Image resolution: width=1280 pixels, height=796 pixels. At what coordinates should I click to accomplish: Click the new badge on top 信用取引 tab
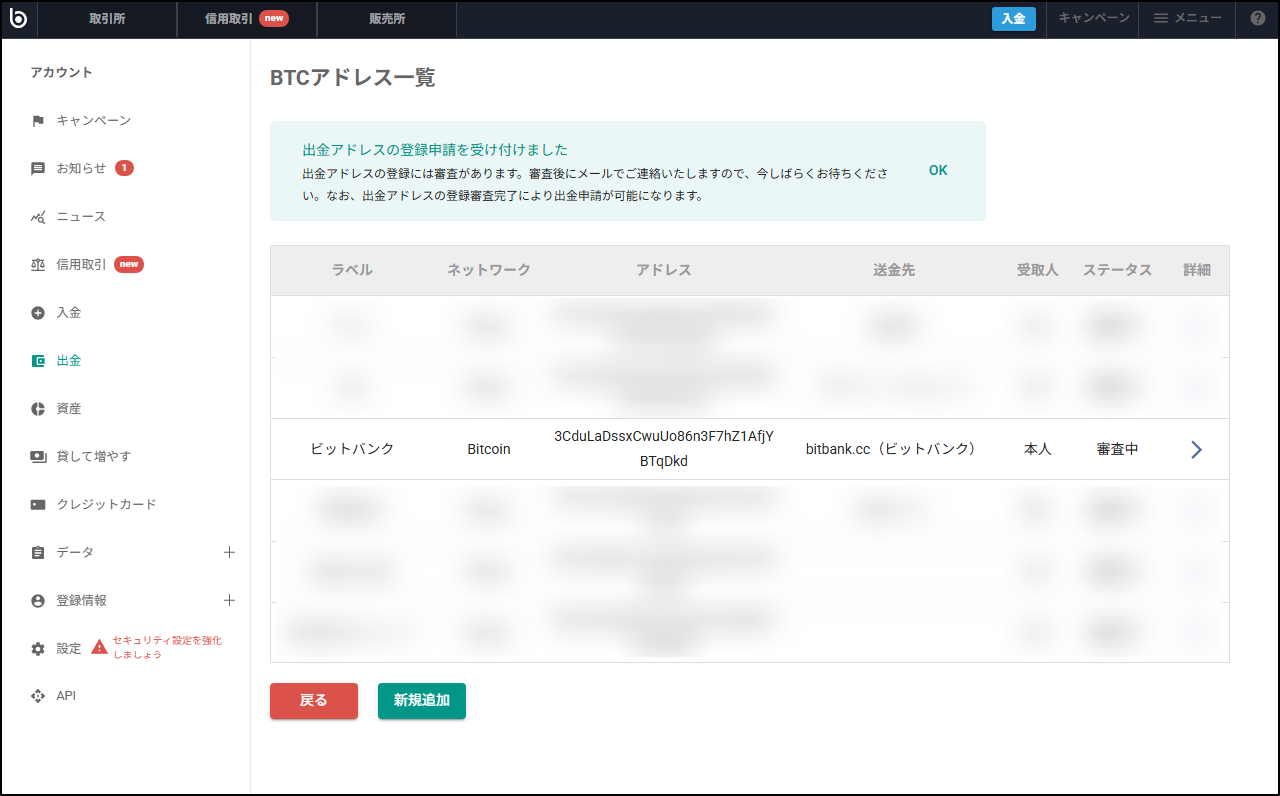tap(274, 18)
